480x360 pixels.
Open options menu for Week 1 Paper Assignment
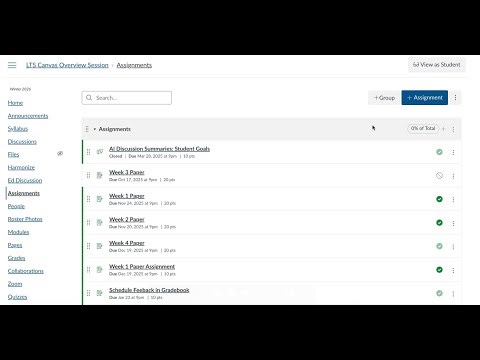coord(453,270)
